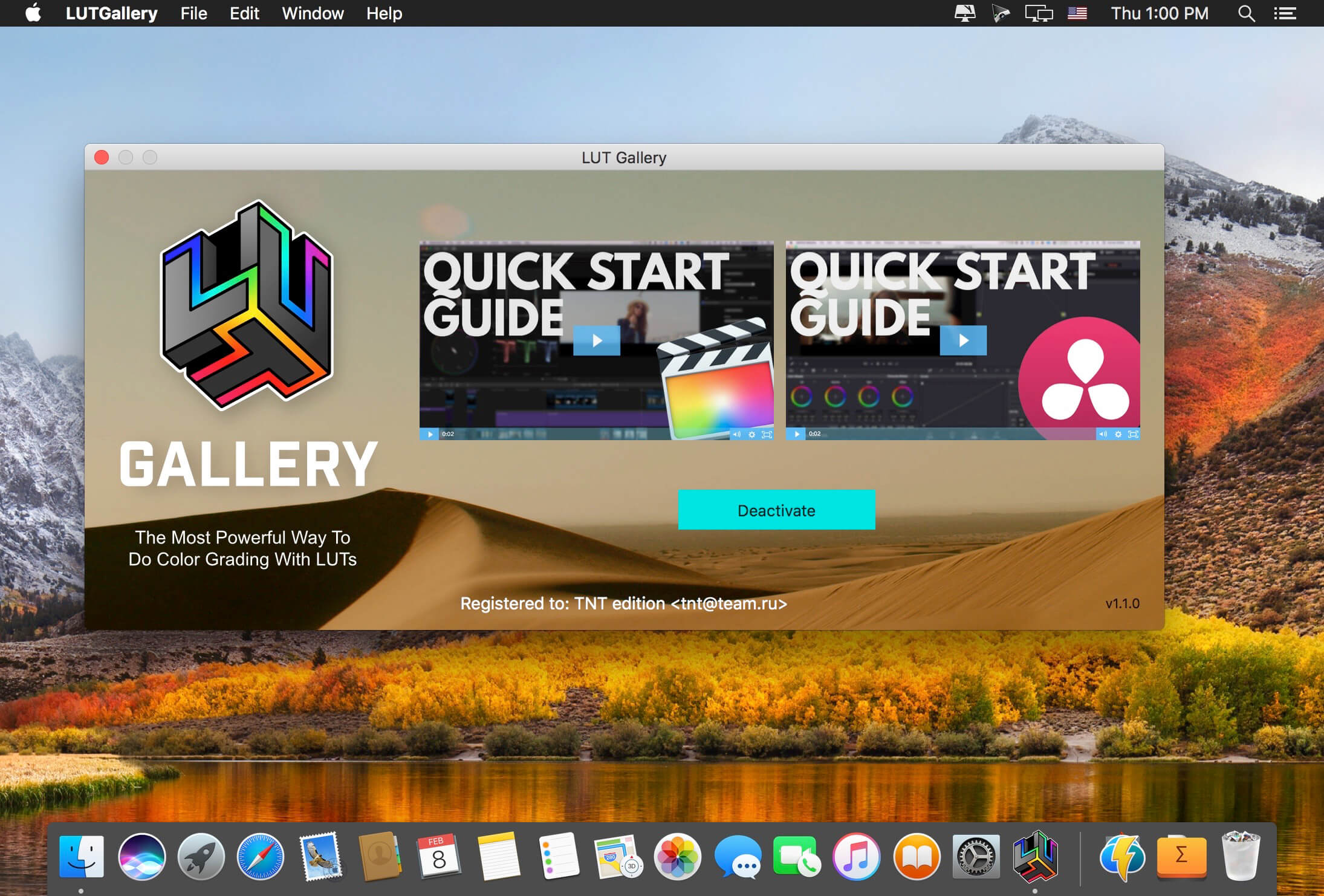The height and width of the screenshot is (896, 1324).
Task: Open Safari from the Dock
Action: [x=261, y=856]
